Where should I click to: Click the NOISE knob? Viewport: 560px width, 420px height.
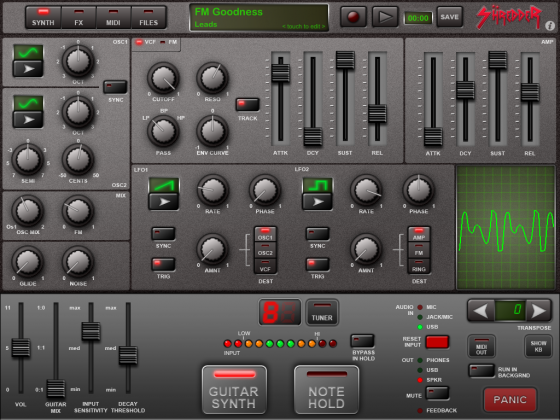(78, 262)
